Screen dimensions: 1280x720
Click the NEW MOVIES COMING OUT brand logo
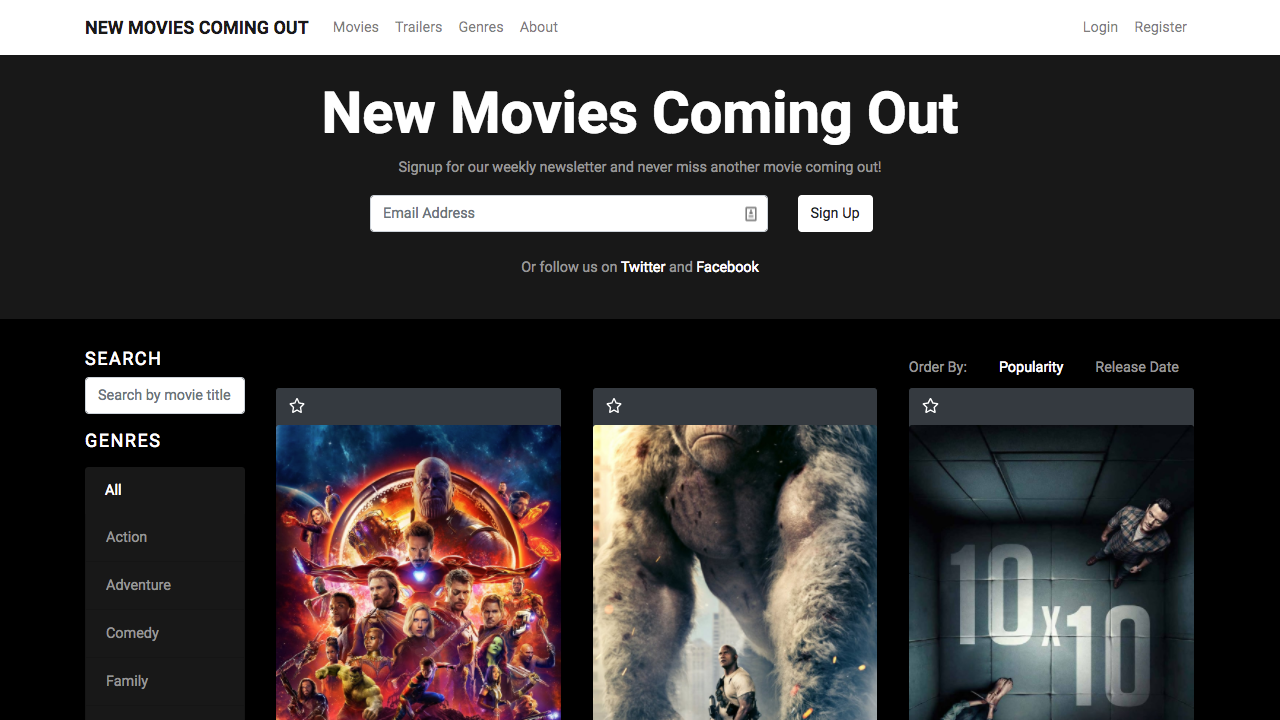(x=197, y=27)
